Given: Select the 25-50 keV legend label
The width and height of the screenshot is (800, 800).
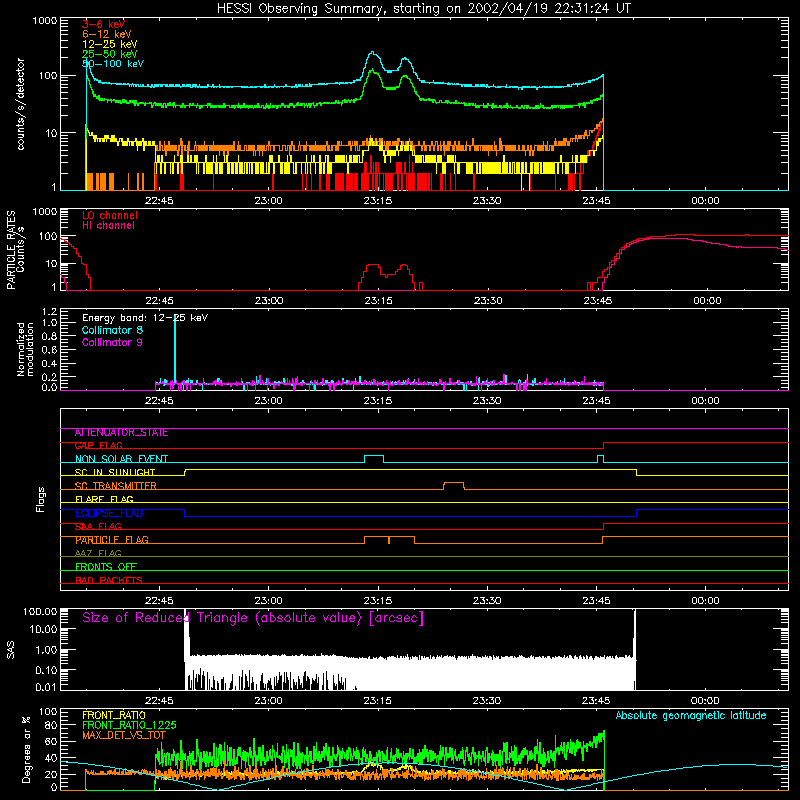Looking at the screenshot, I should (x=110, y=54).
